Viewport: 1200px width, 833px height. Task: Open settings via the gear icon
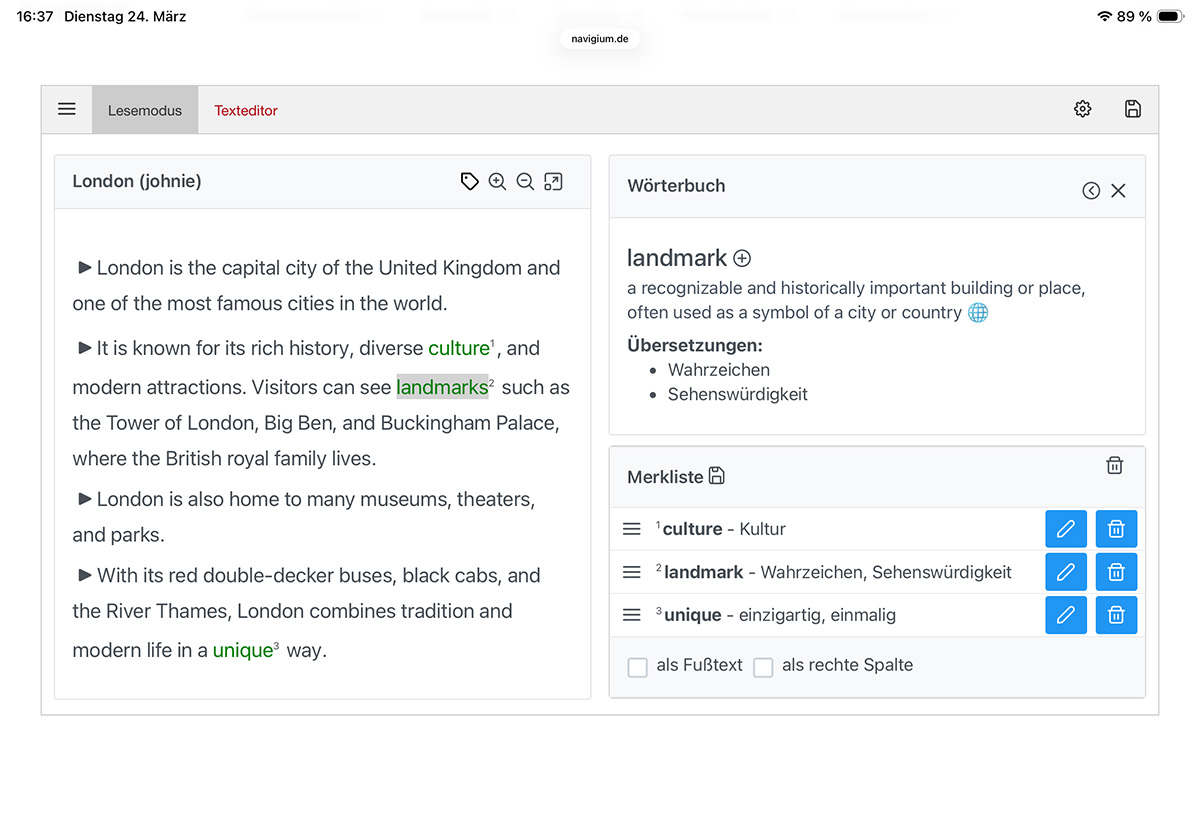pyautogui.click(x=1082, y=110)
